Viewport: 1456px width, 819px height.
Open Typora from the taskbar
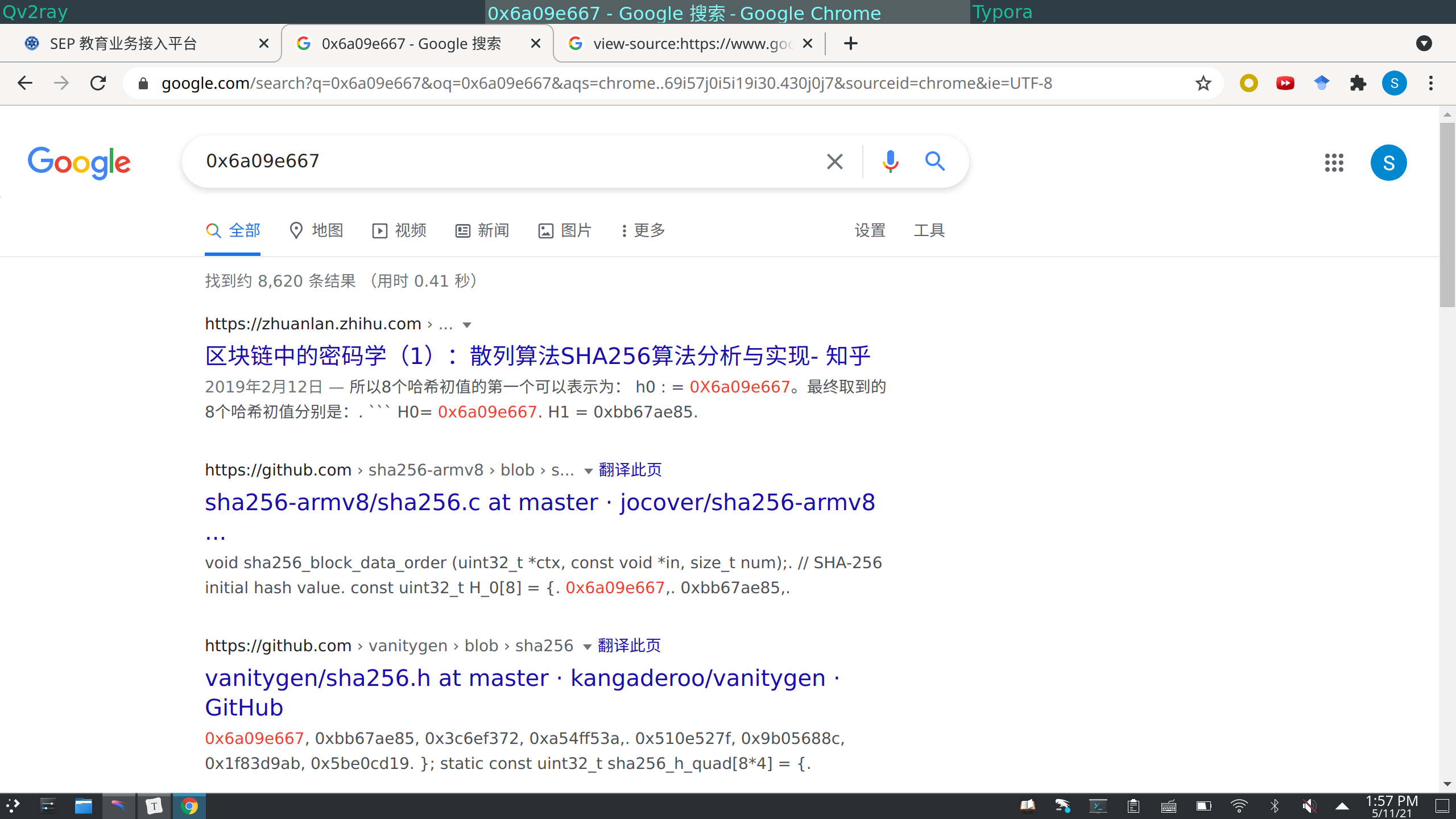154,805
